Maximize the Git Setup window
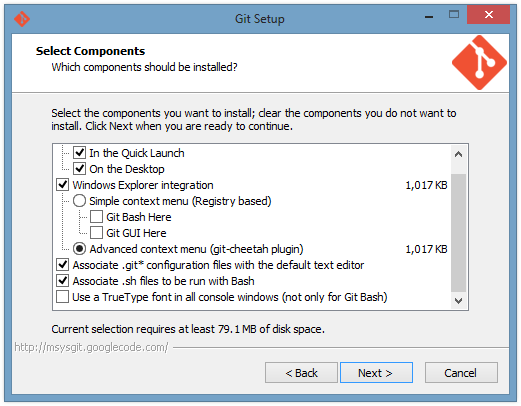 point(454,14)
